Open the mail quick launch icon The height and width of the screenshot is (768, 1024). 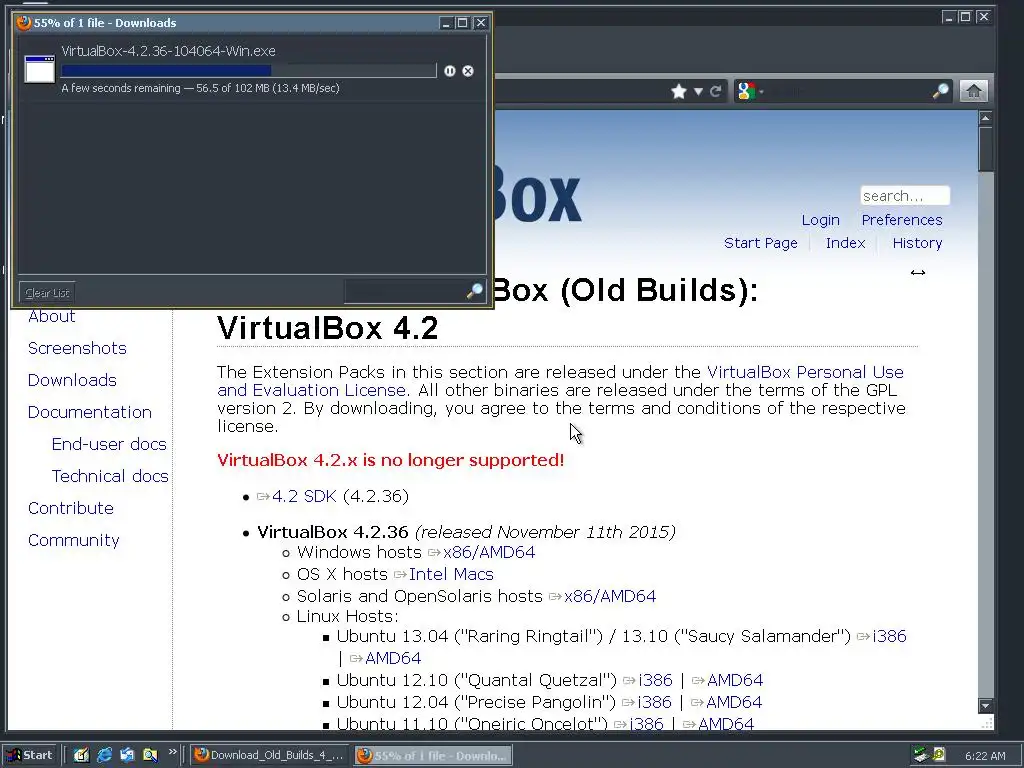click(x=127, y=755)
